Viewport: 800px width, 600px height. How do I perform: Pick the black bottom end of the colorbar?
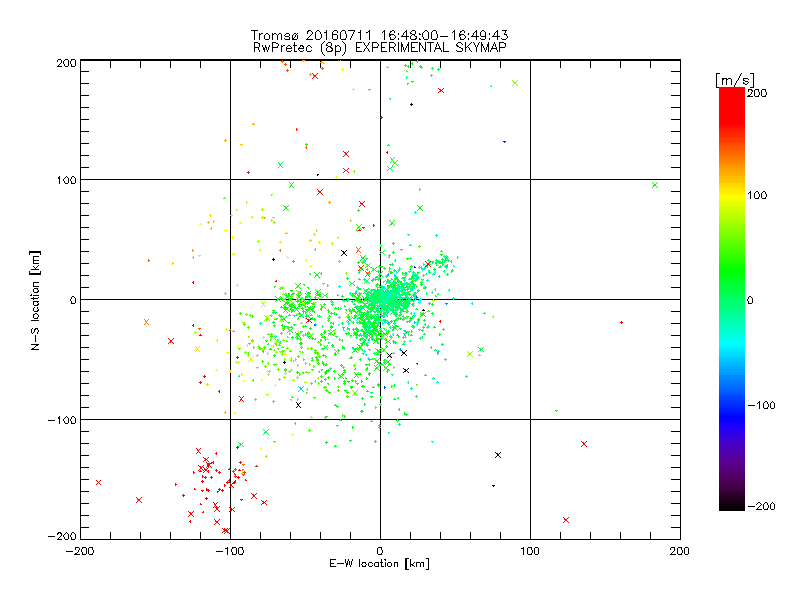pyautogui.click(x=732, y=503)
